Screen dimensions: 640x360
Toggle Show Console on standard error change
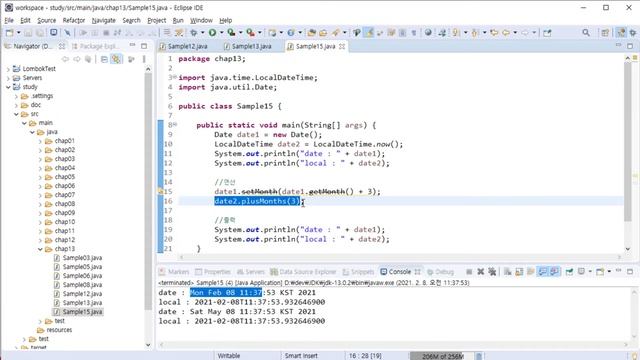[554, 271]
